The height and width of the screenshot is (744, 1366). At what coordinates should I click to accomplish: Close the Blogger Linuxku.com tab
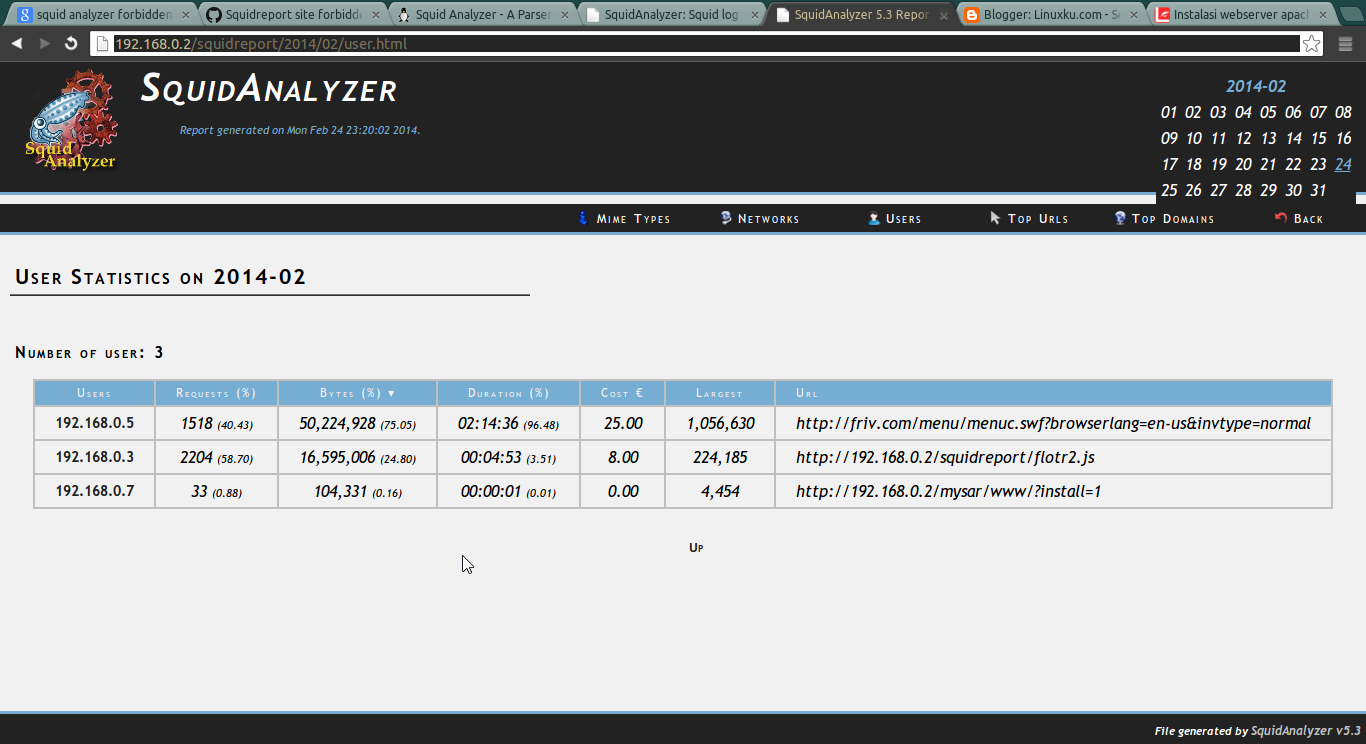[1132, 15]
